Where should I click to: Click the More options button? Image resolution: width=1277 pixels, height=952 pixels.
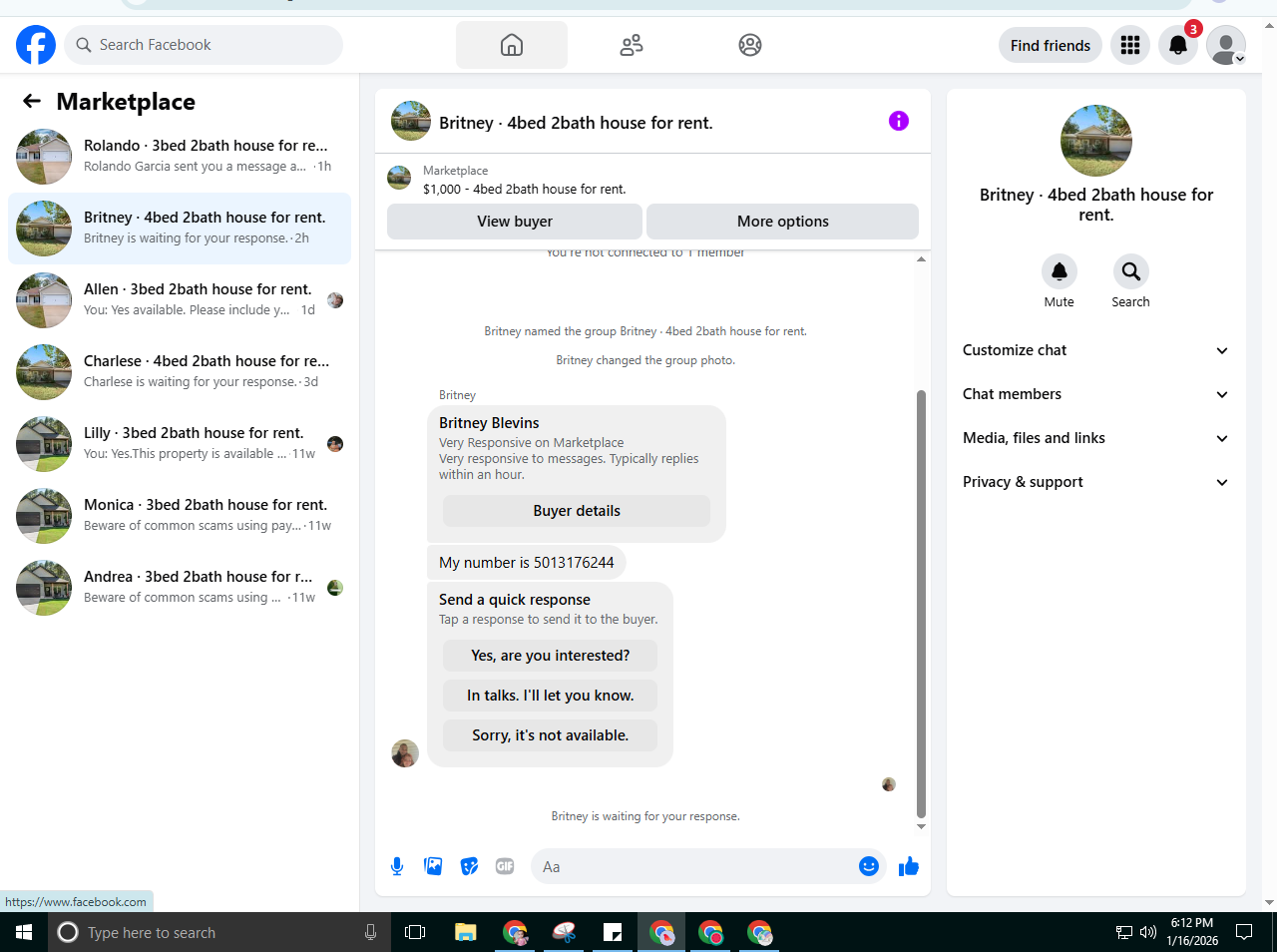click(x=783, y=222)
